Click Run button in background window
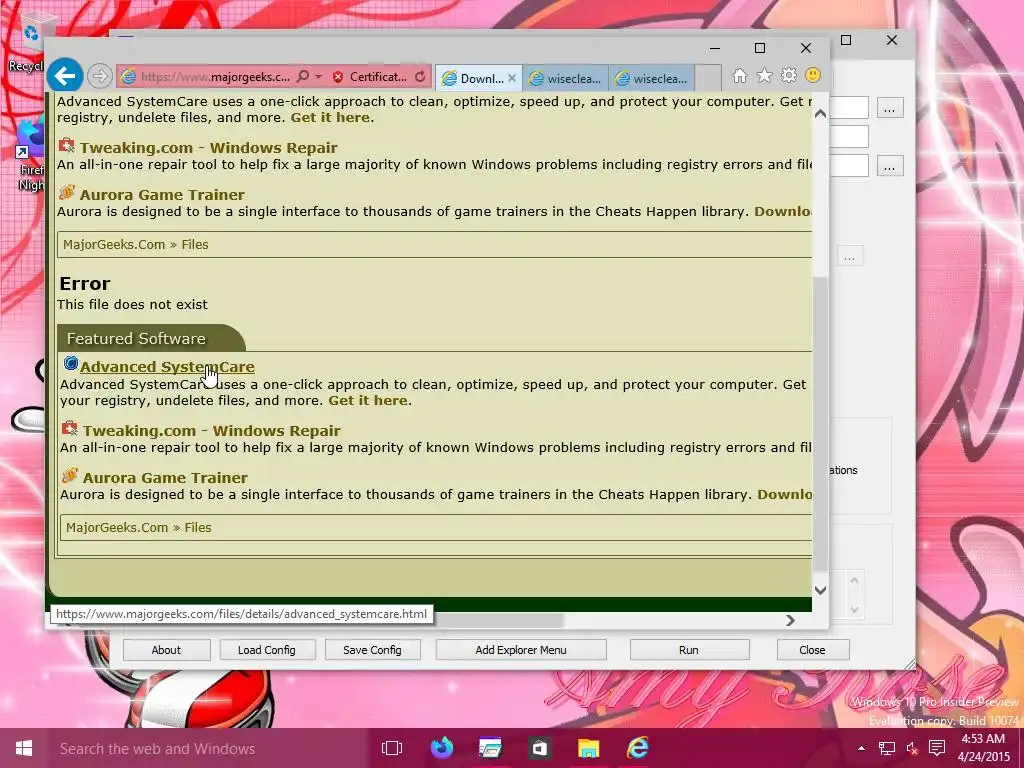This screenshot has height=768, width=1024. [689, 650]
